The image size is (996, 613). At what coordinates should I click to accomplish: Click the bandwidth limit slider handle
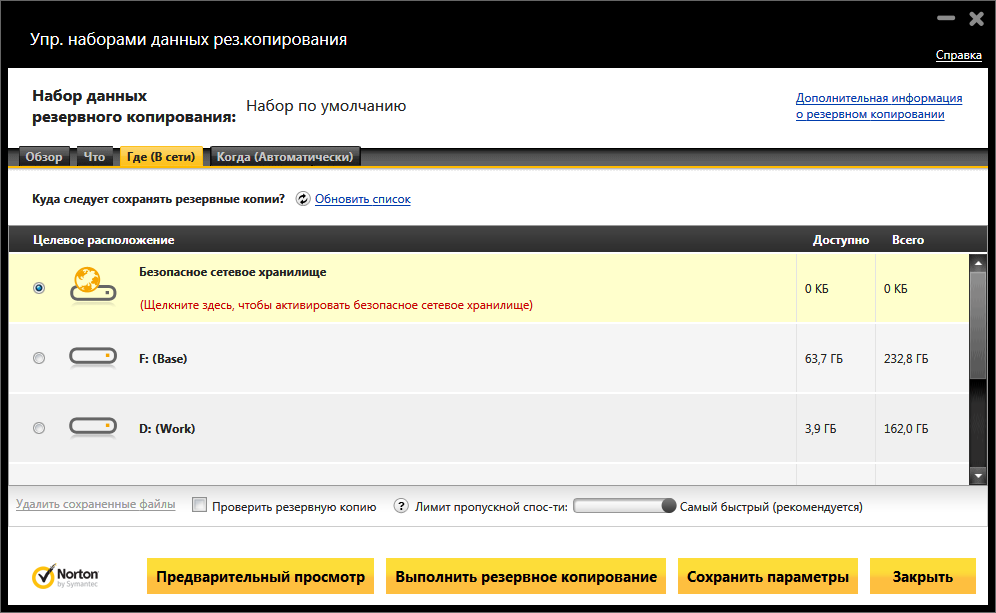[668, 506]
